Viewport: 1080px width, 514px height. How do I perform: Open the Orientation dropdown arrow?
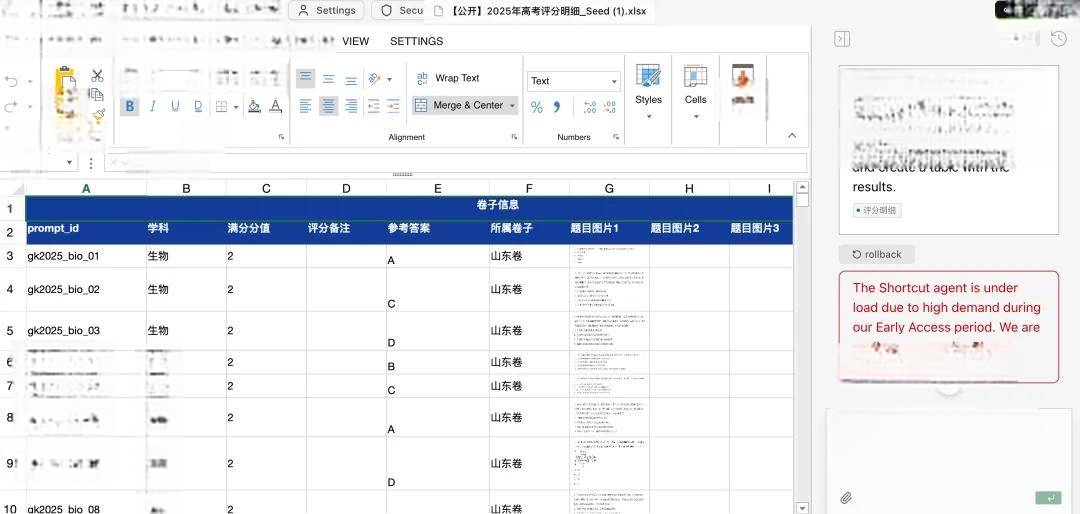[x=389, y=79]
